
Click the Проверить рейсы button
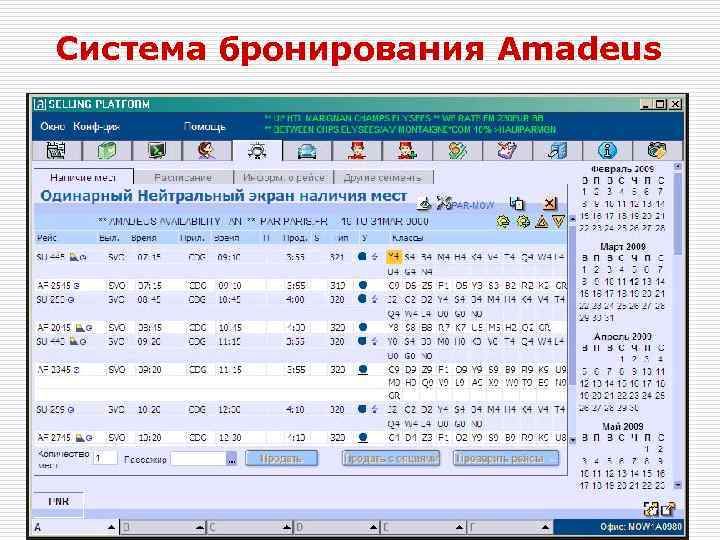click(x=506, y=458)
